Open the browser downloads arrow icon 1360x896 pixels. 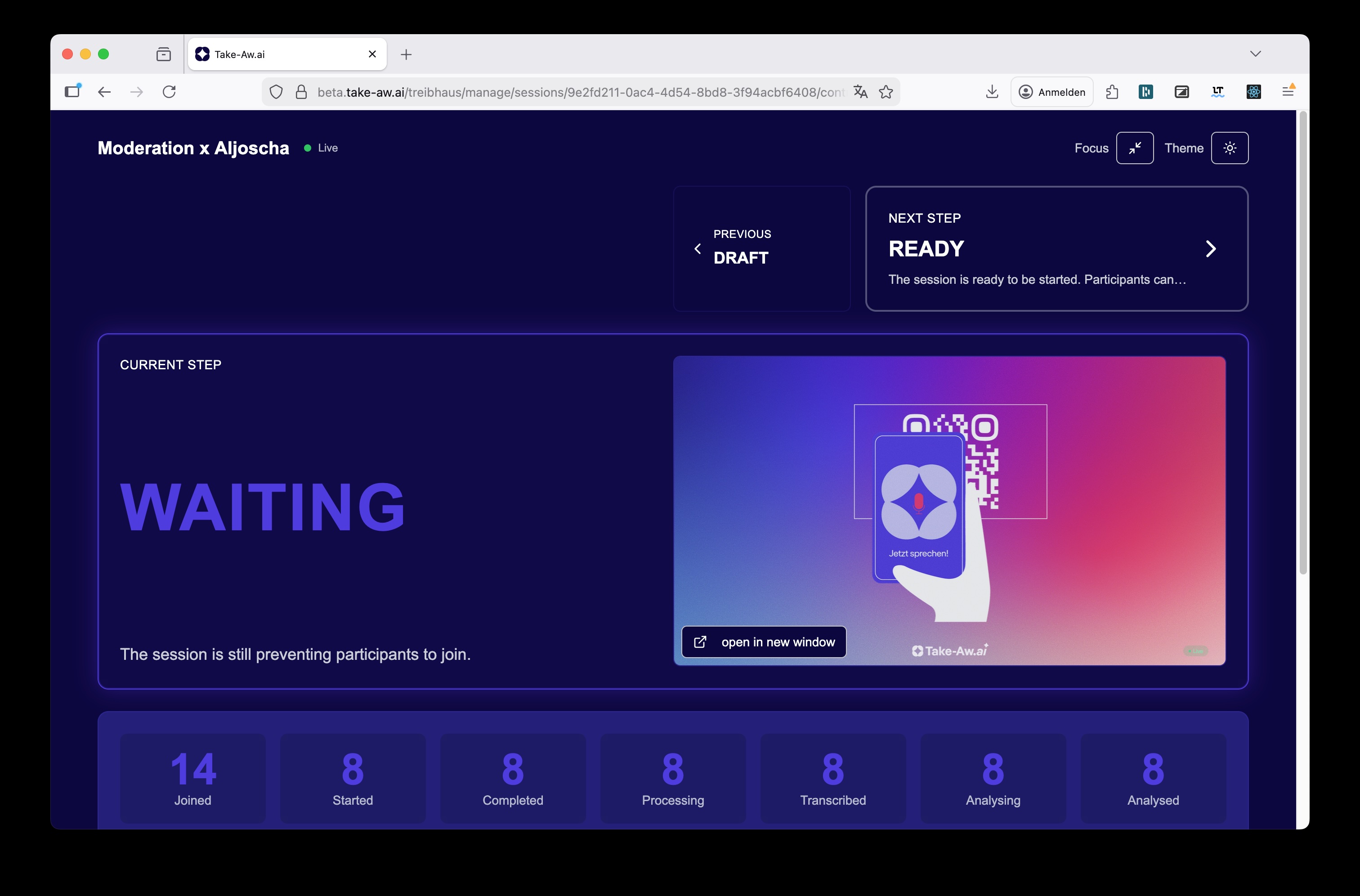pos(992,91)
